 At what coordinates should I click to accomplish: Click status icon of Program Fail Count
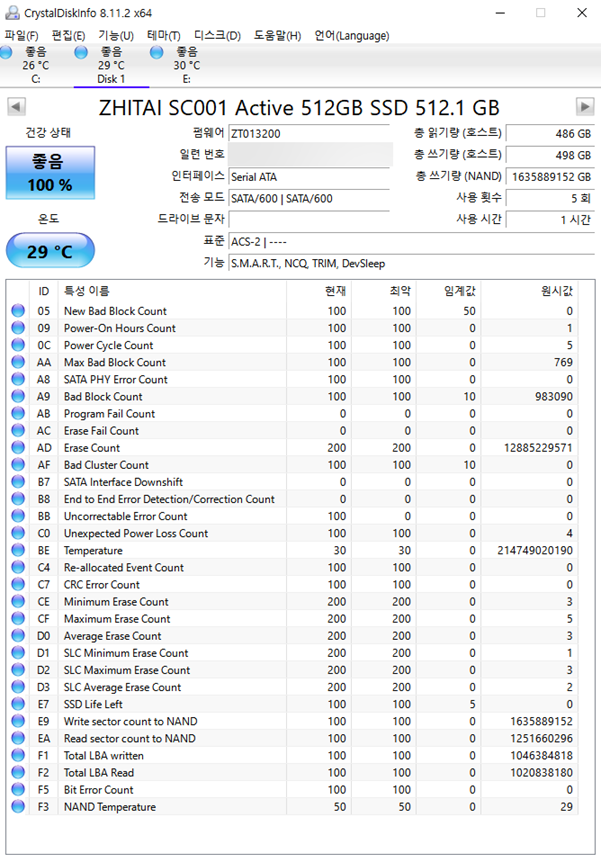click(18, 413)
